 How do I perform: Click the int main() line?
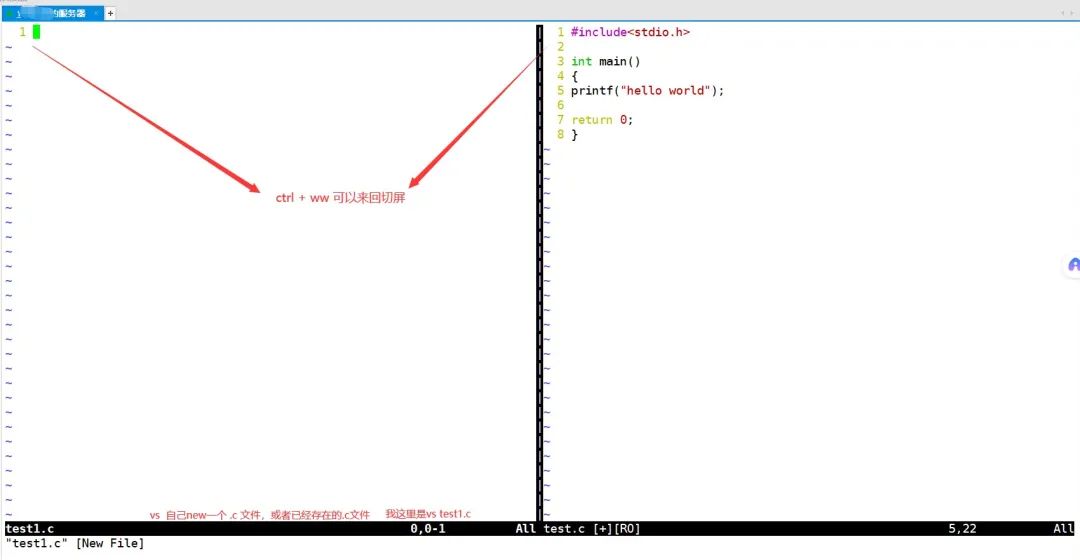coord(605,61)
